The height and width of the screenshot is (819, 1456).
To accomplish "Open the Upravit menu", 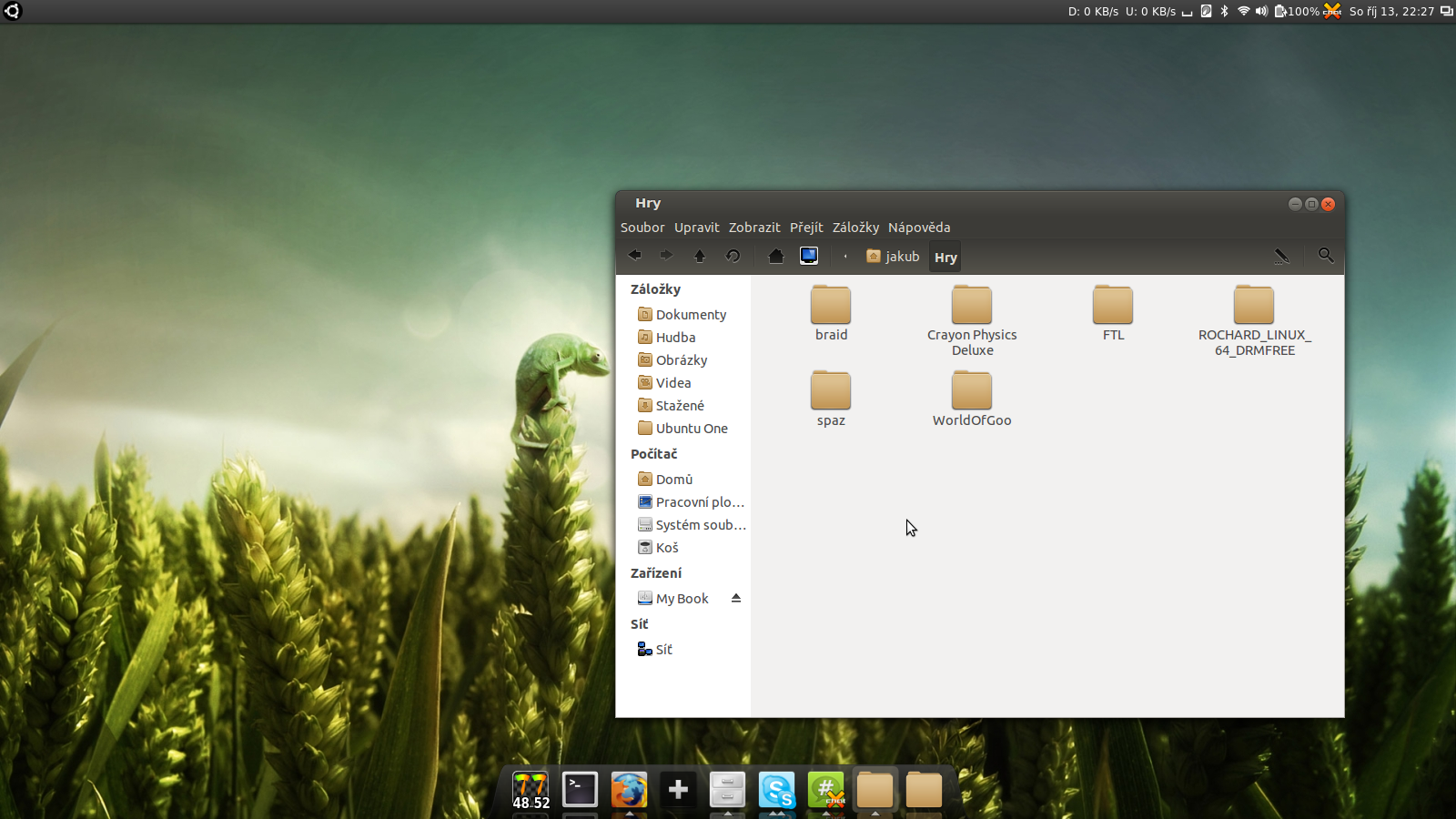I will pyautogui.click(x=696, y=227).
